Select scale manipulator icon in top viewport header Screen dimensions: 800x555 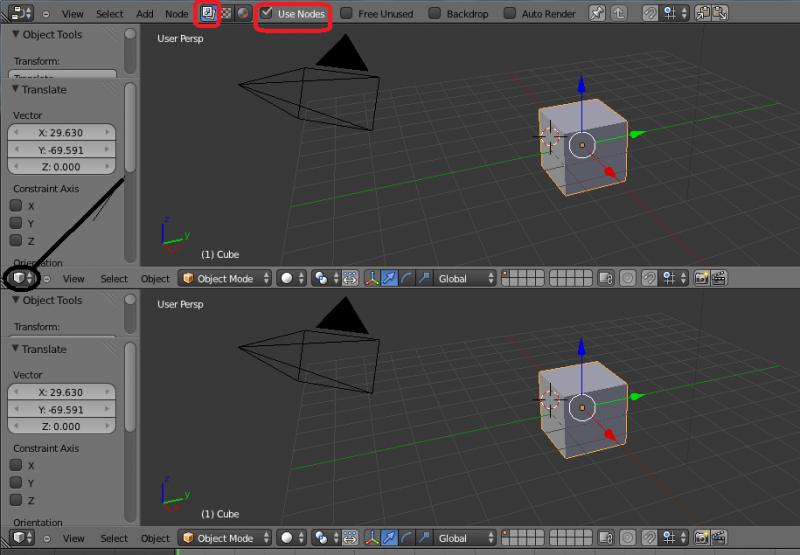point(424,279)
